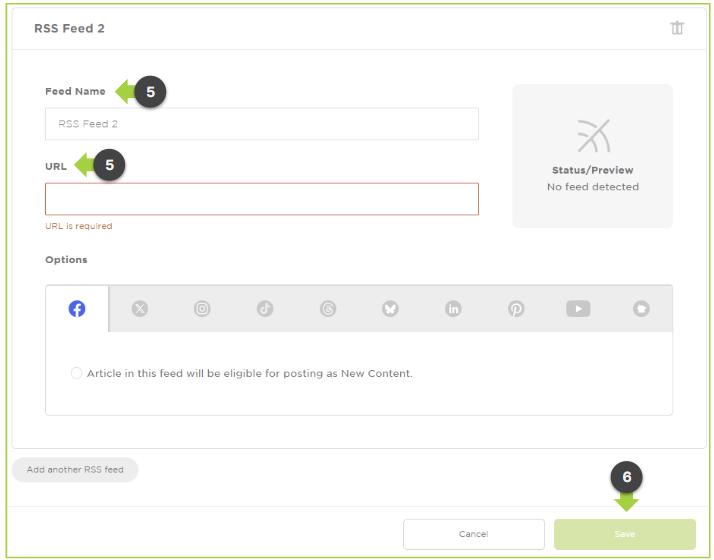
Task: Open the Pinterest options tab
Action: point(516,309)
